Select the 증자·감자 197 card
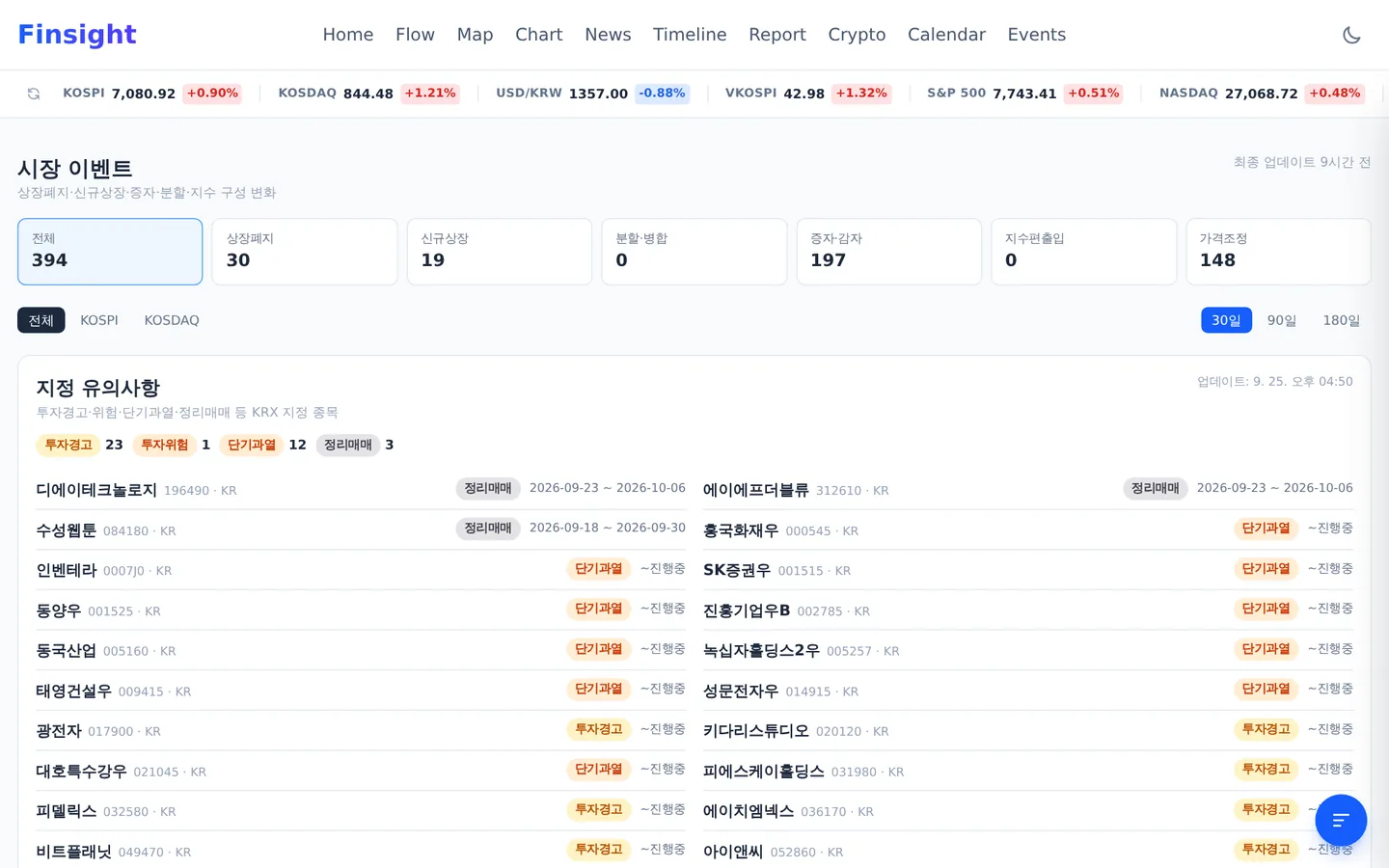Viewport: 1389px width, 868px height. [x=889, y=252]
